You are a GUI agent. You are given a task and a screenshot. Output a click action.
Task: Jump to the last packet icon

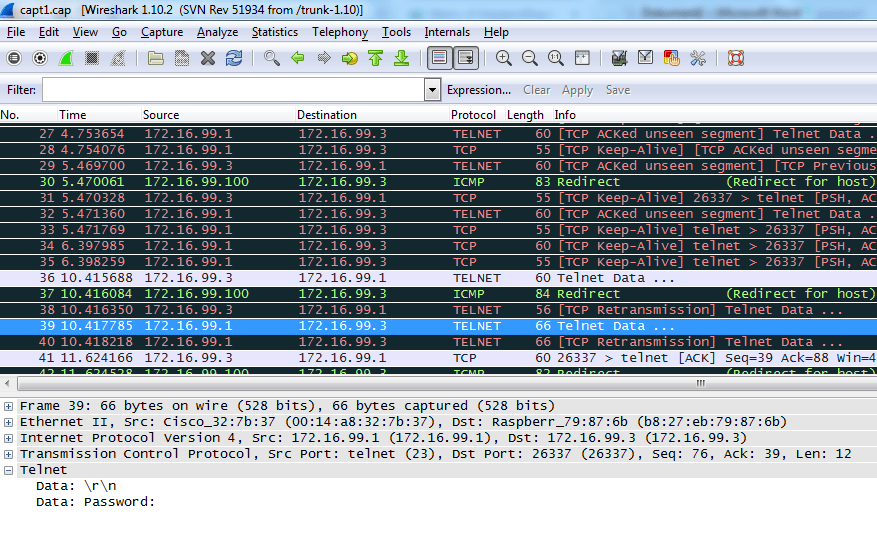click(x=402, y=58)
